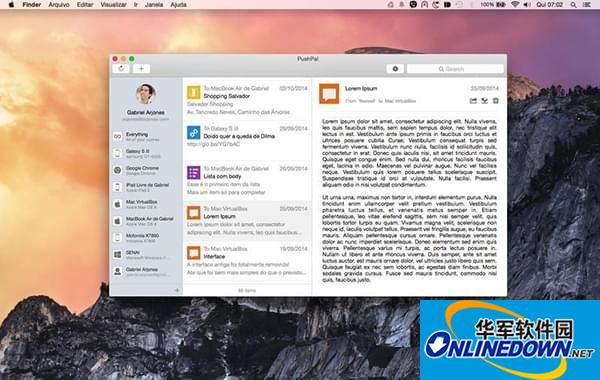Click the orange note icon in list Lorem Ipsum row
600x380 pixels.
click(x=194, y=213)
